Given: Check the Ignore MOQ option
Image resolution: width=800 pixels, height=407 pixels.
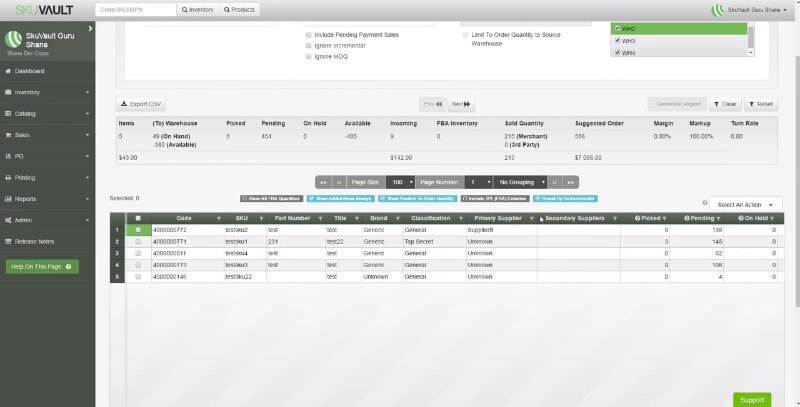Looking at the screenshot, I should tap(309, 56).
